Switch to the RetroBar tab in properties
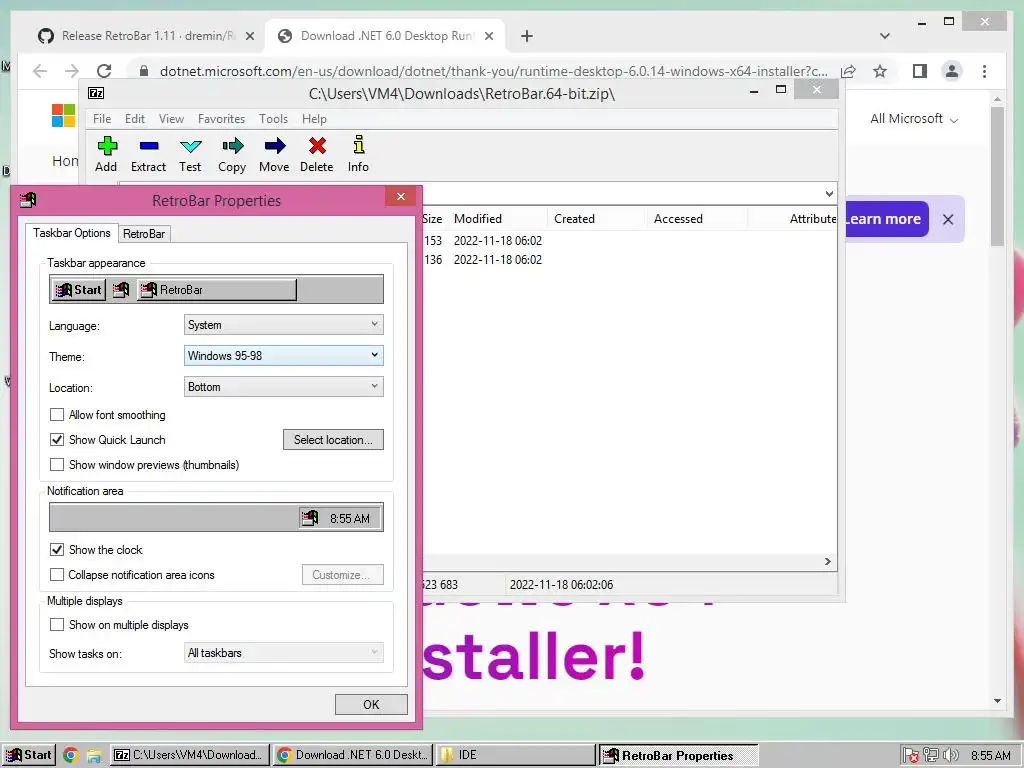The height and width of the screenshot is (768, 1024). (144, 234)
